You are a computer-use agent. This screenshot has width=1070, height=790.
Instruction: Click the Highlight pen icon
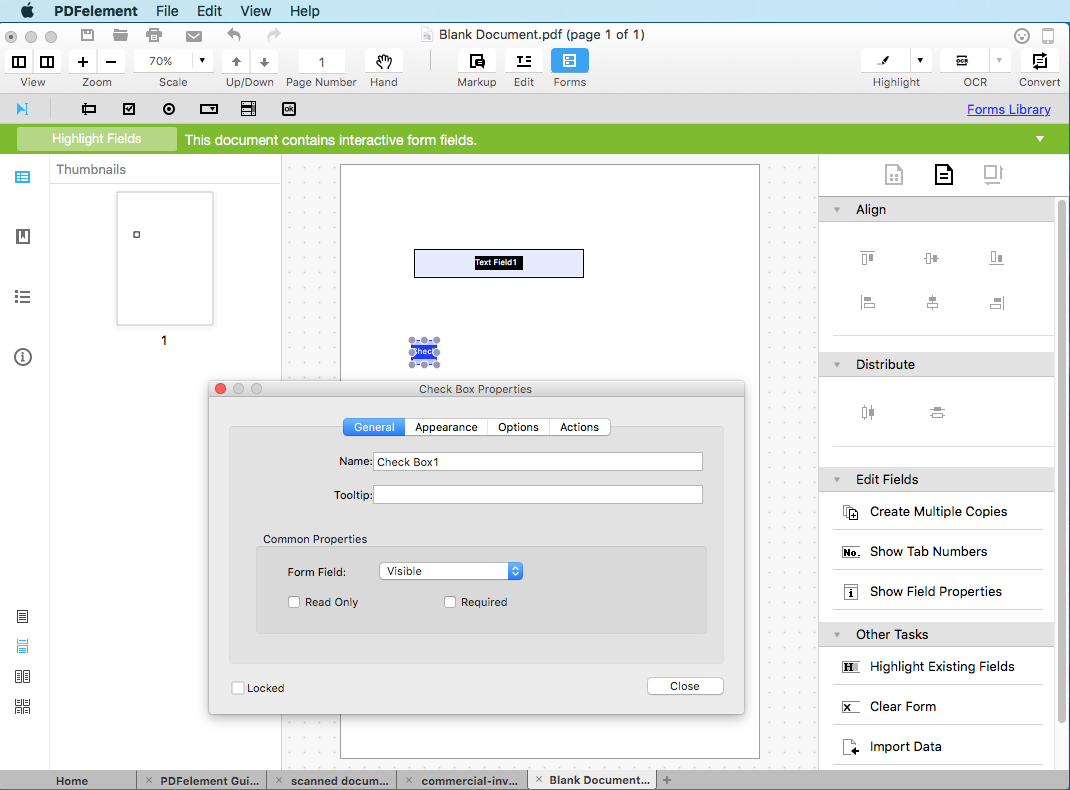[x=884, y=61]
